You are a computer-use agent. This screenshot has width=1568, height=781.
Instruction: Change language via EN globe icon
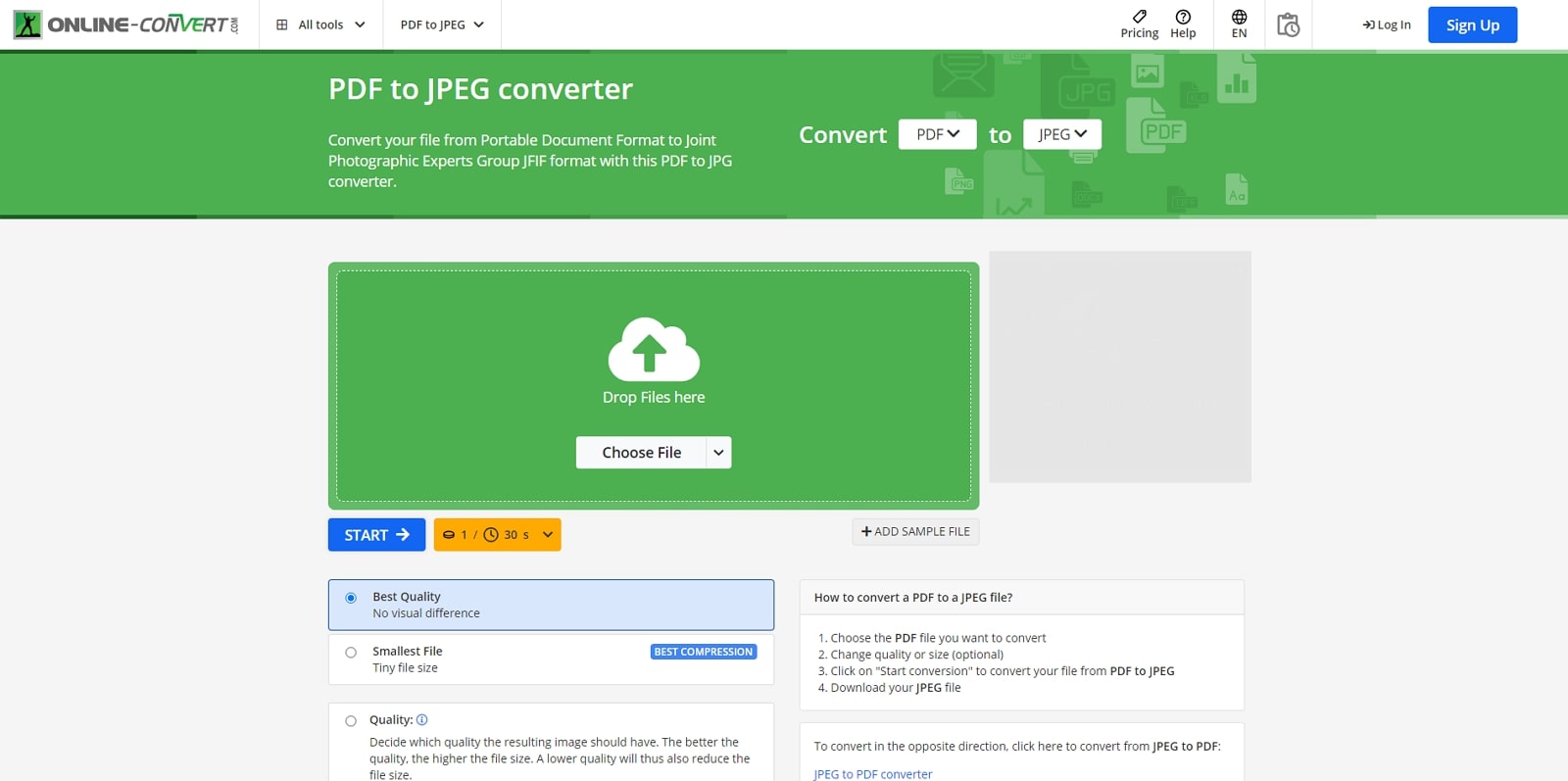[x=1239, y=24]
